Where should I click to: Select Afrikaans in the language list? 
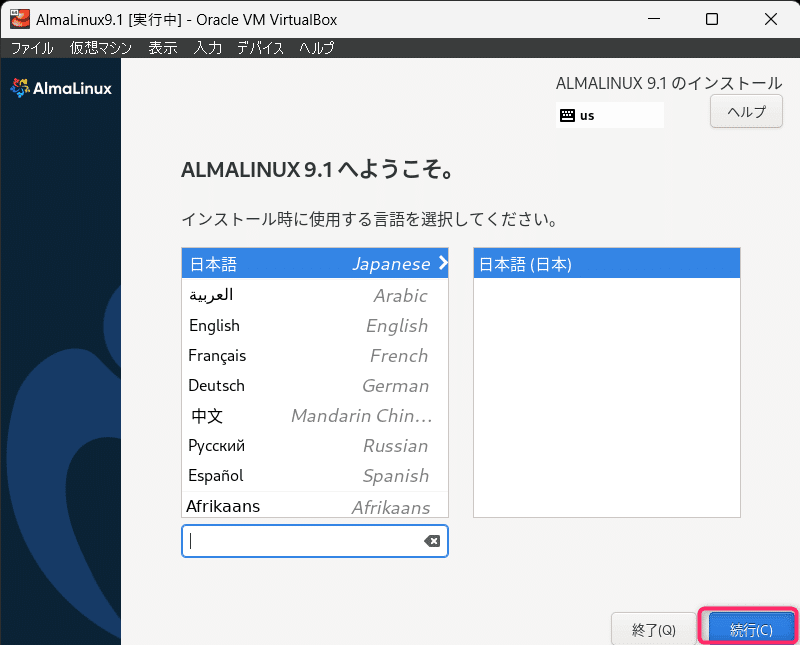(315, 505)
